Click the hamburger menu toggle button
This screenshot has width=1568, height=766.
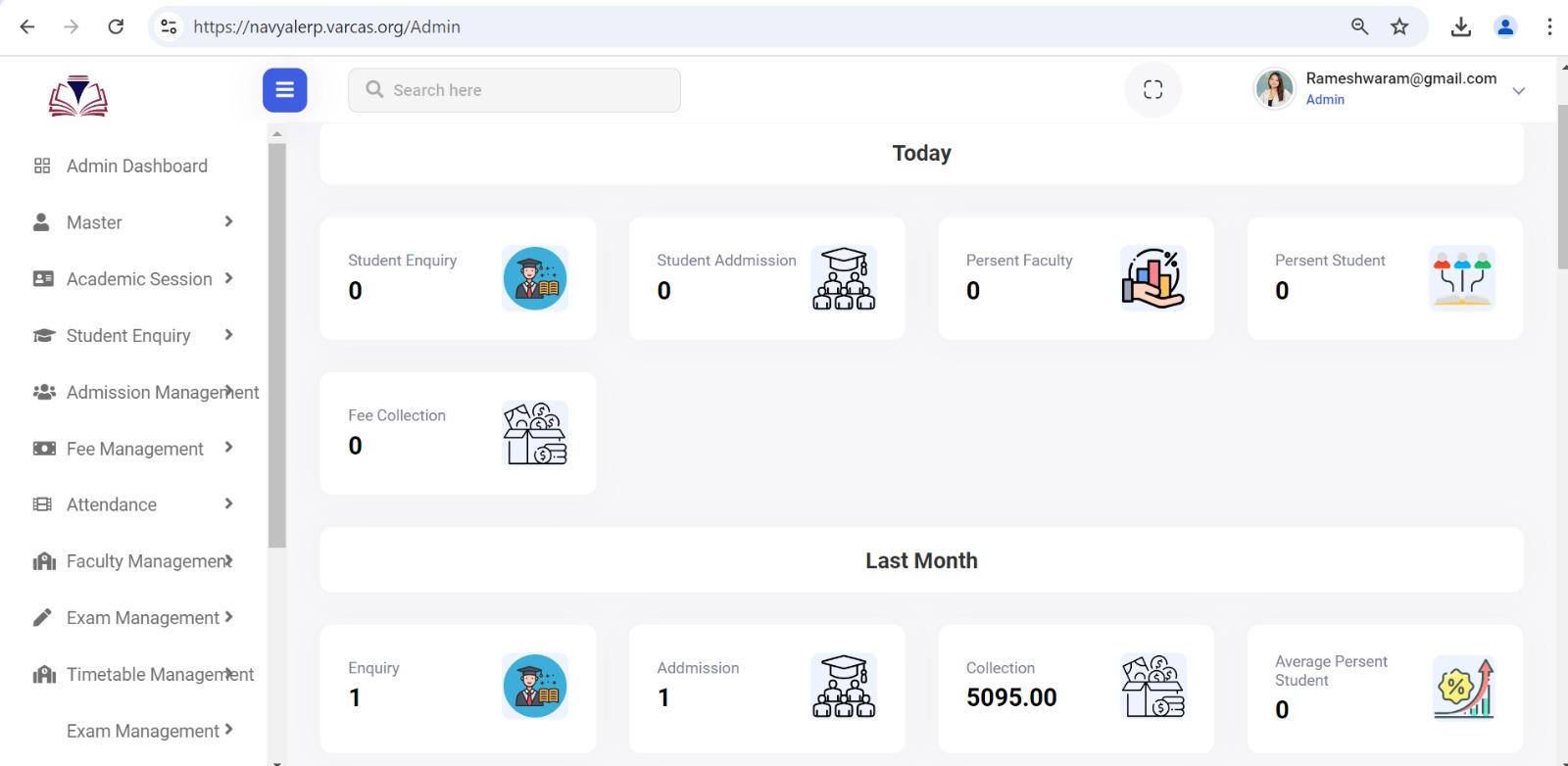284,90
